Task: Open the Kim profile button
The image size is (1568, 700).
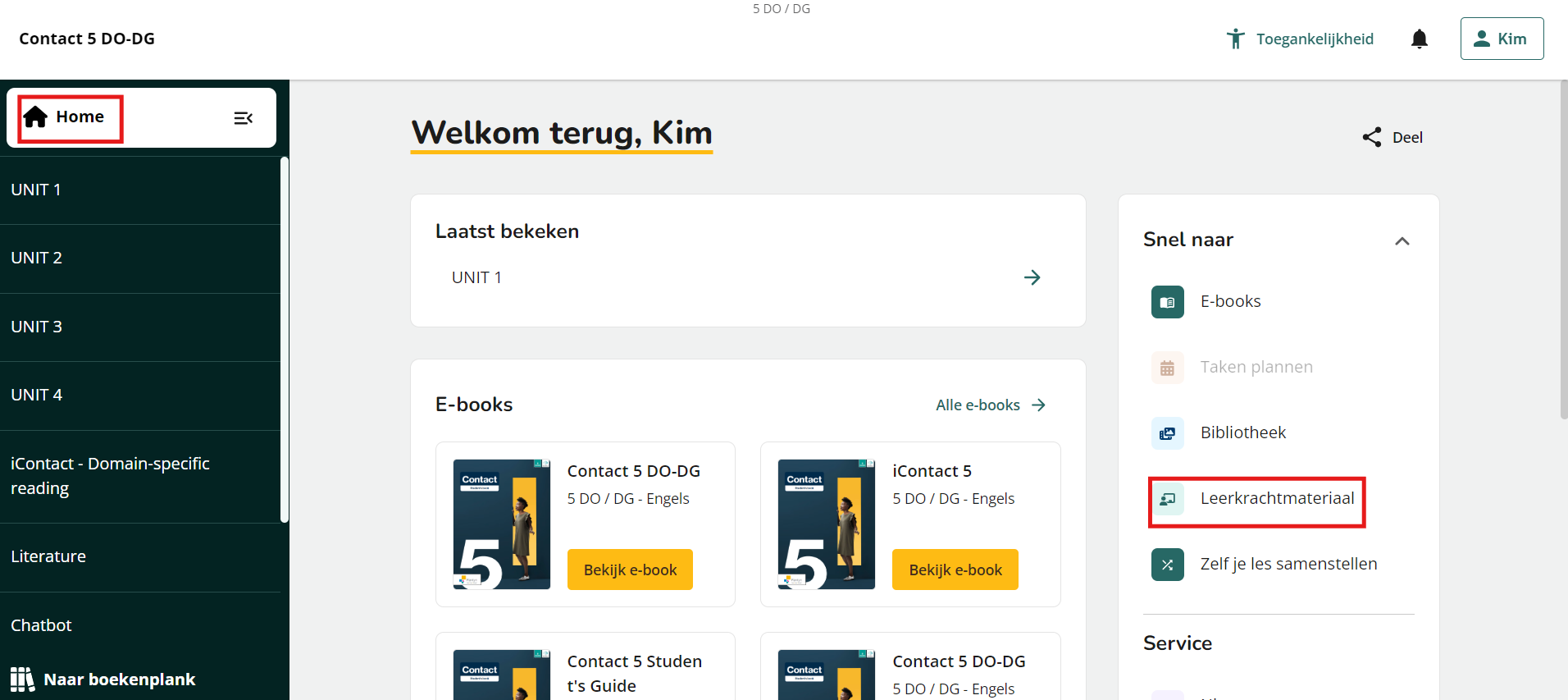Action: [x=1502, y=39]
